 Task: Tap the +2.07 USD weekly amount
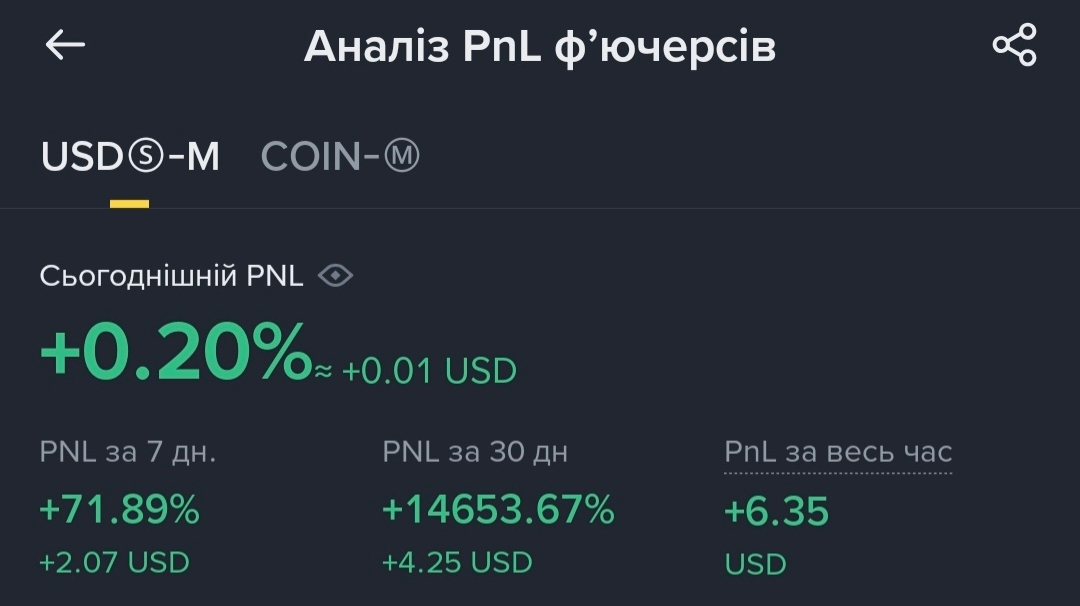[114, 562]
